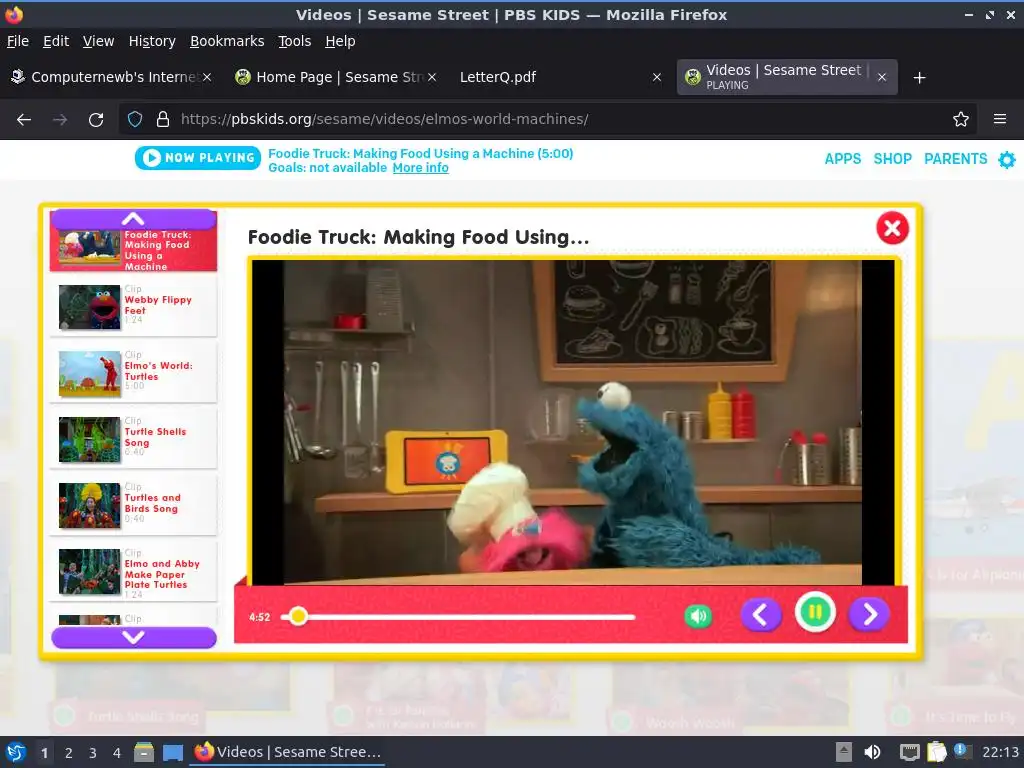
Task: Close the Computernewb's Internet tab
Action: 207,77
